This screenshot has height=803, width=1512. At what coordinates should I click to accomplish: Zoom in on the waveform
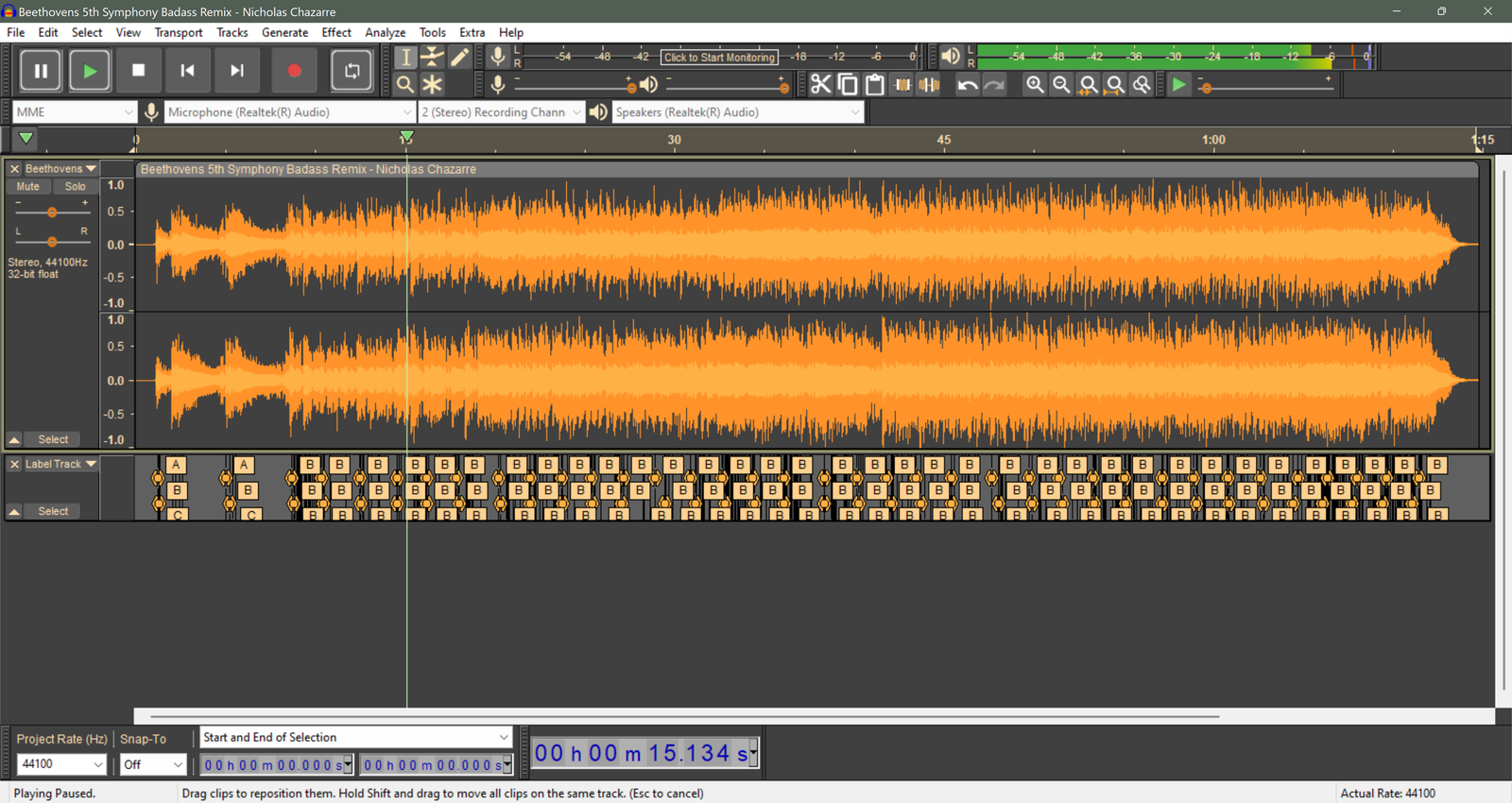tap(1035, 85)
